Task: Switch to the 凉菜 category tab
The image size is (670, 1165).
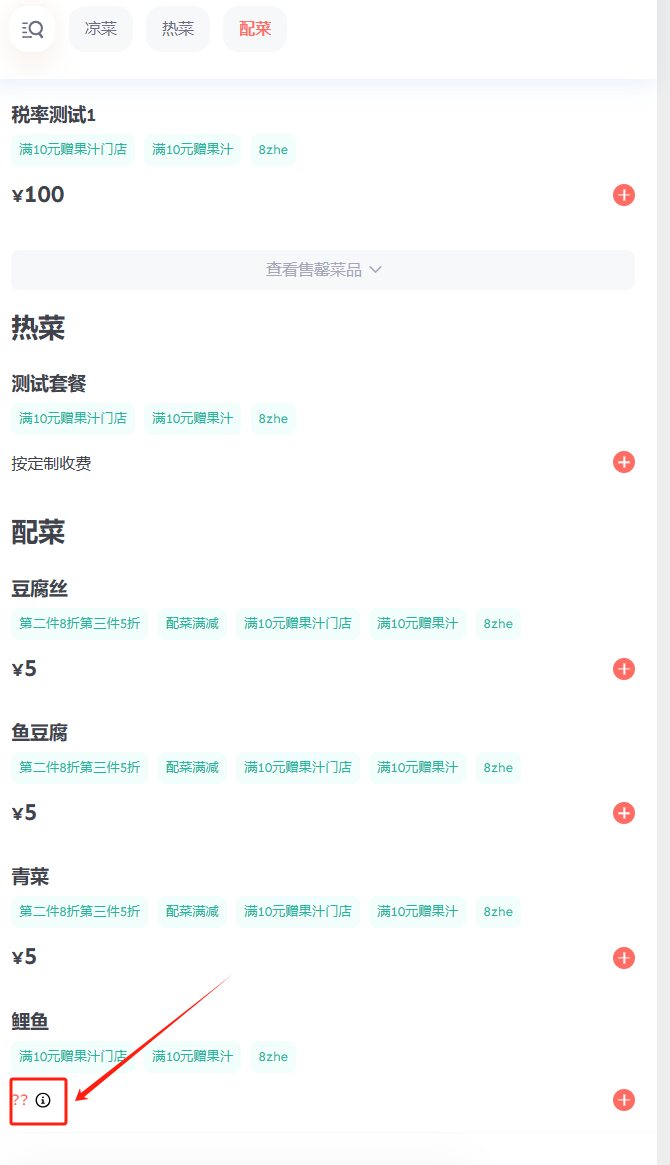Action: [x=101, y=29]
